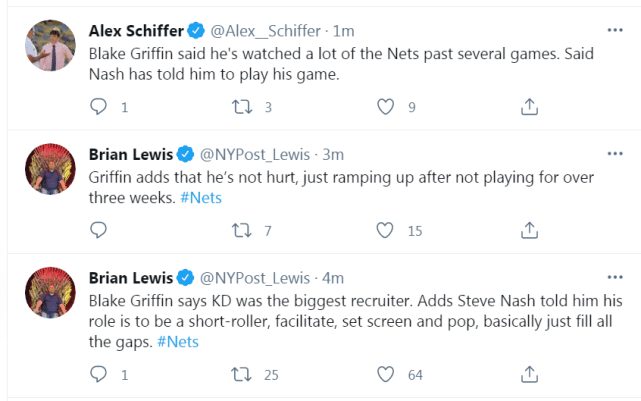641x401 pixels.
Task: Share Brian Lewis's 3m tweet
Action: 530,230
